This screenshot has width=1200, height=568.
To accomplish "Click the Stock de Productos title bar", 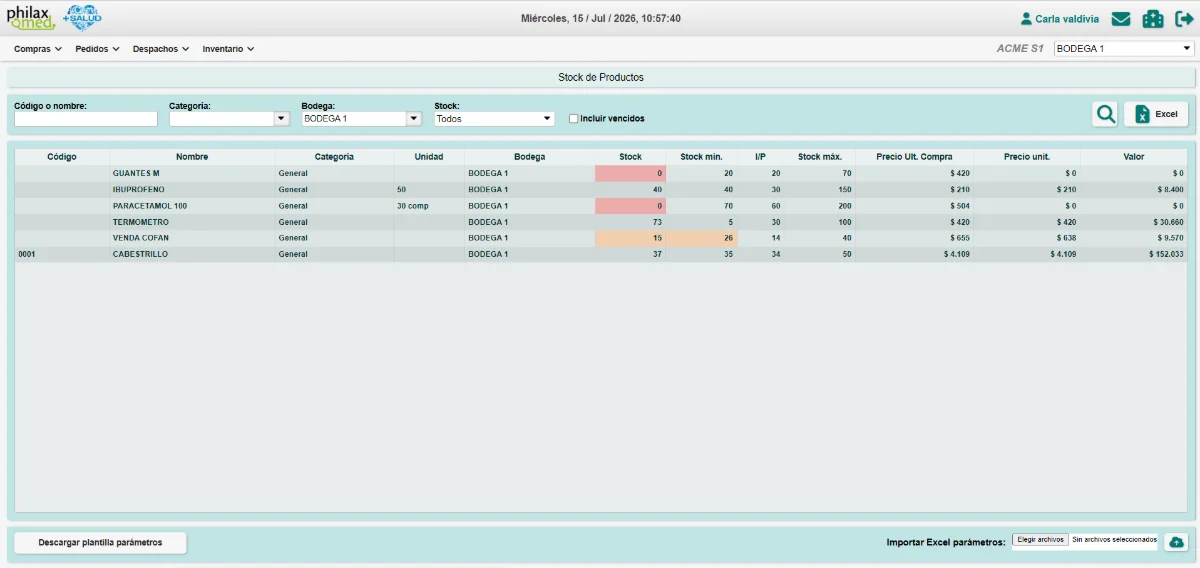I will click(x=600, y=77).
